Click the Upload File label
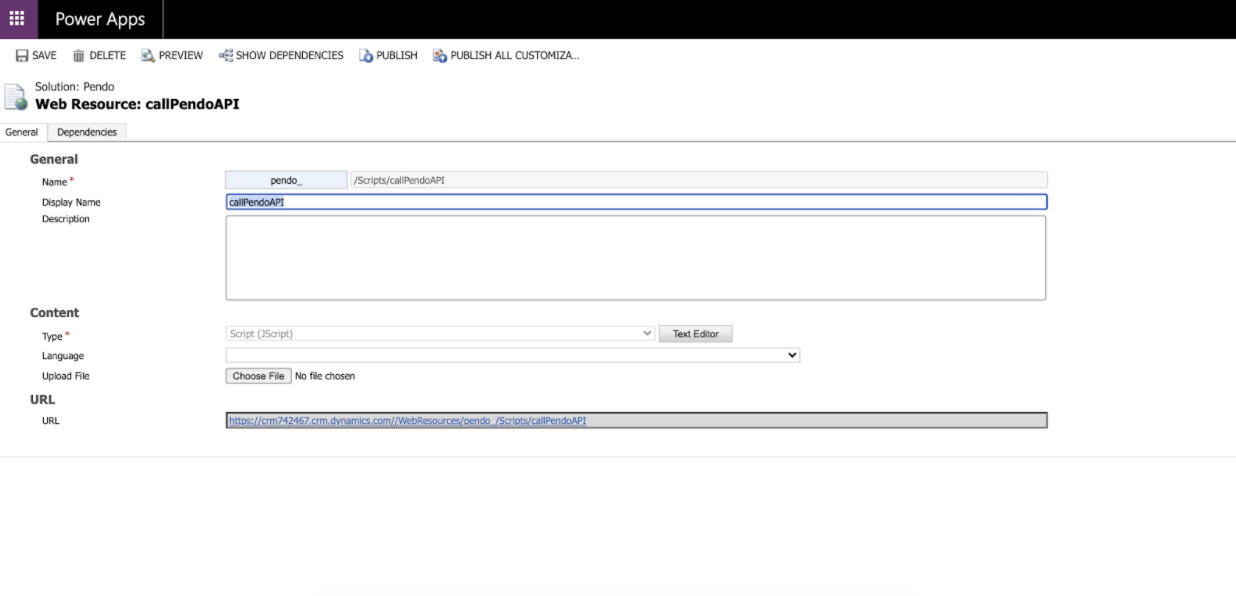1236x596 pixels. point(66,377)
